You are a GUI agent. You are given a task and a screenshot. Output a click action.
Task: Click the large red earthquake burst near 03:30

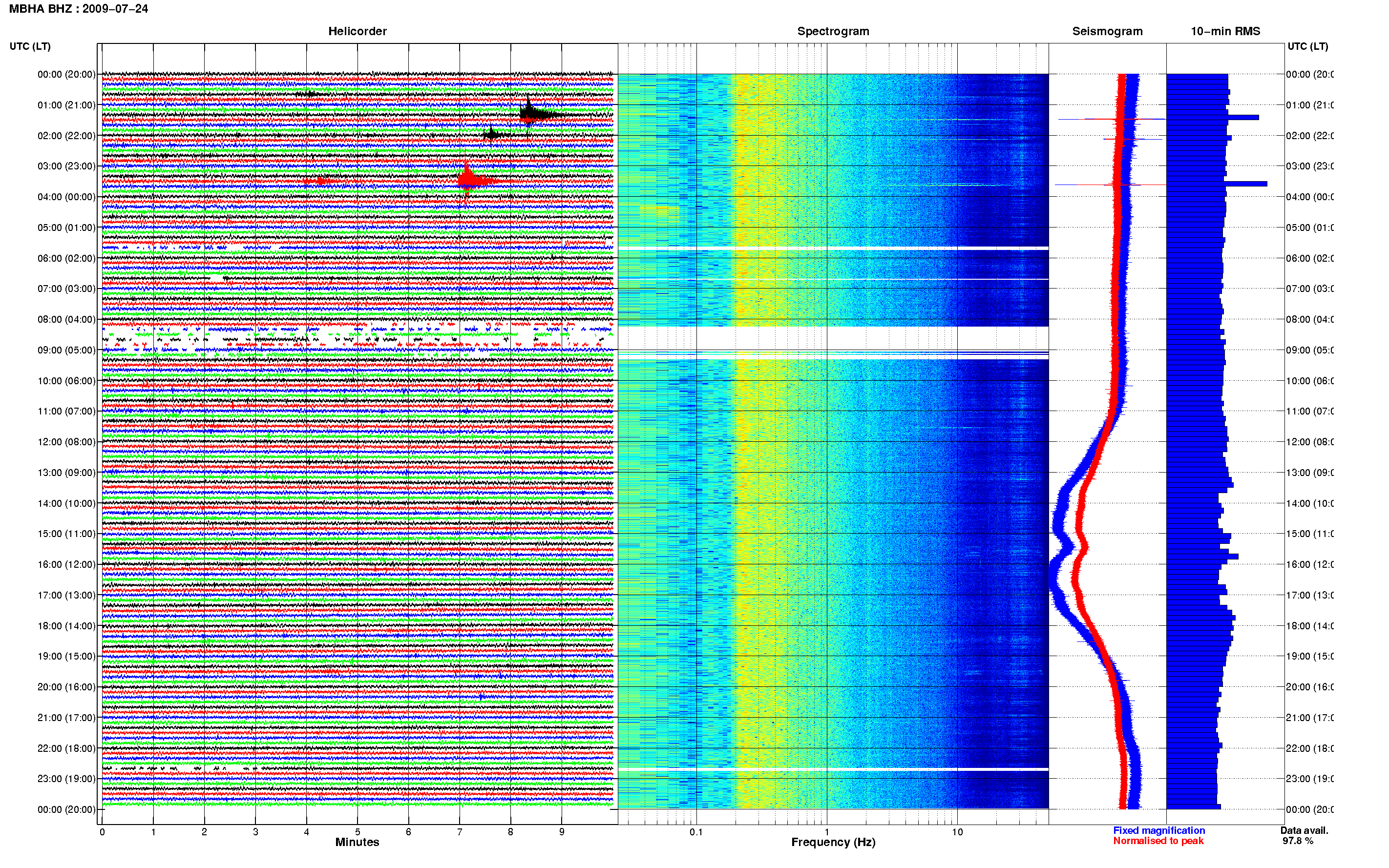click(x=471, y=180)
